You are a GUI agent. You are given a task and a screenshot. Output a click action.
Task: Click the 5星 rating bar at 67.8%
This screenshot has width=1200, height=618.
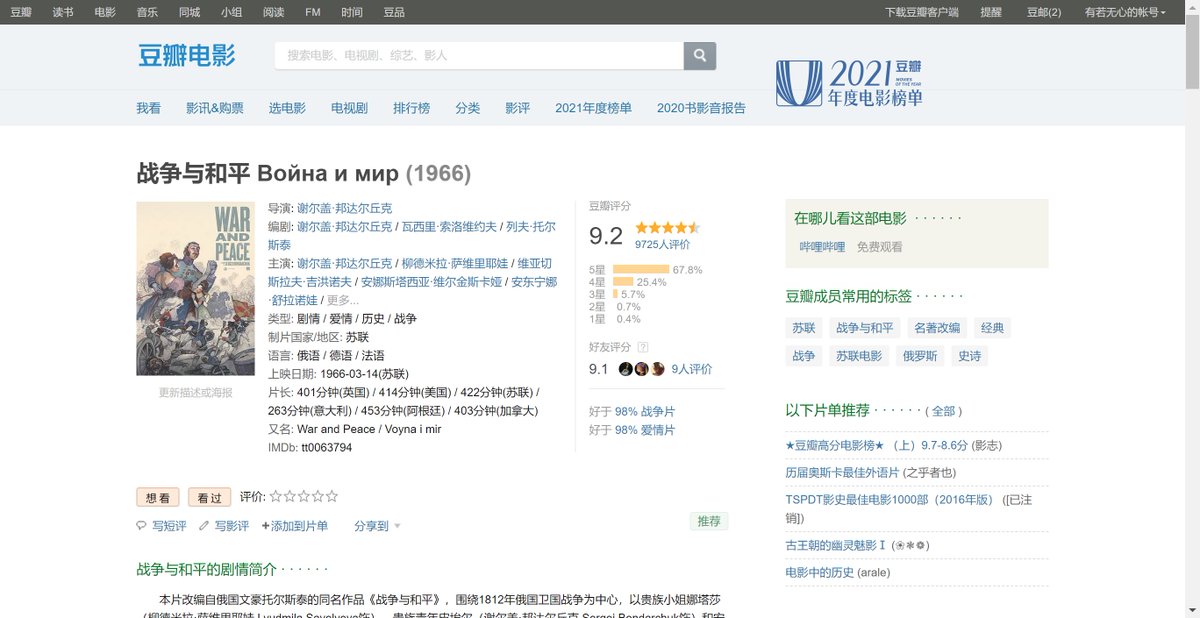(640, 269)
